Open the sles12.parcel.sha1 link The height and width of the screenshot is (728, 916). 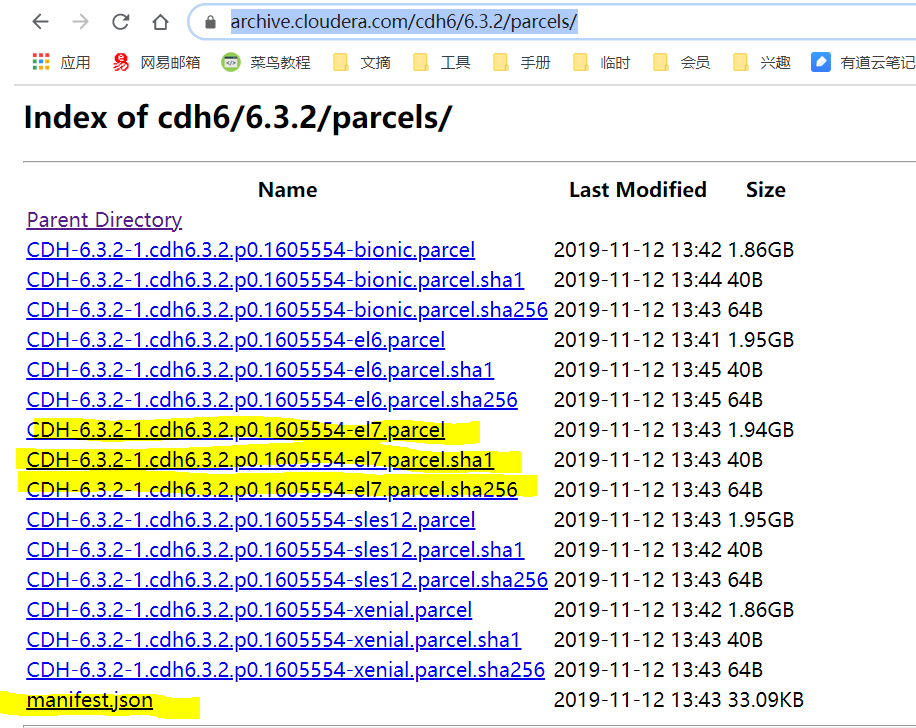click(275, 550)
